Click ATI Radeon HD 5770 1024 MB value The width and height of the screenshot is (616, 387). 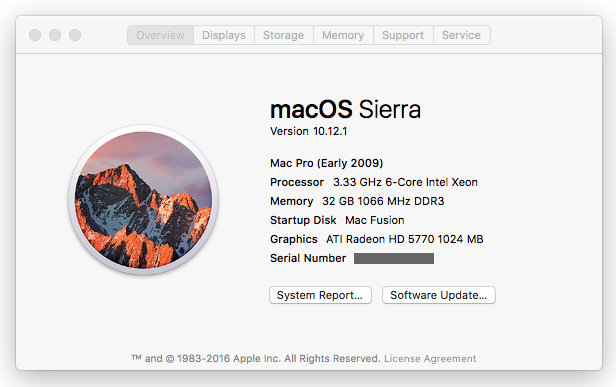(x=405, y=239)
